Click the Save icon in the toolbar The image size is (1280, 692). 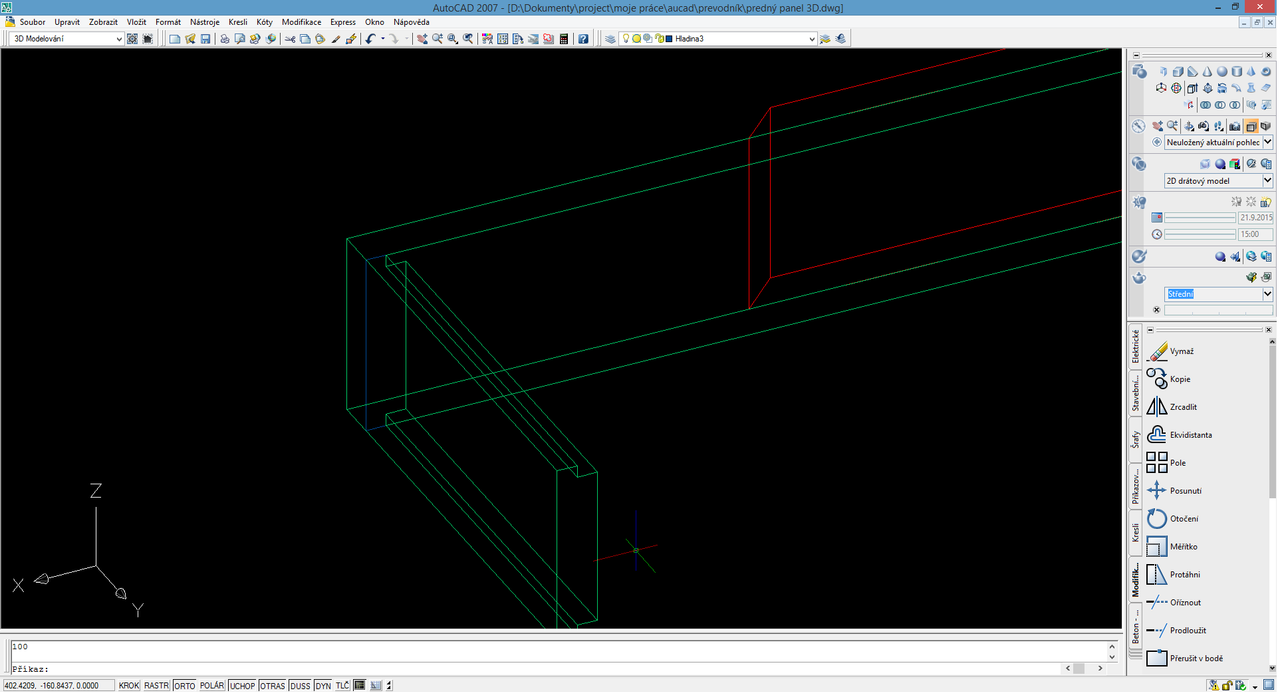(x=205, y=39)
